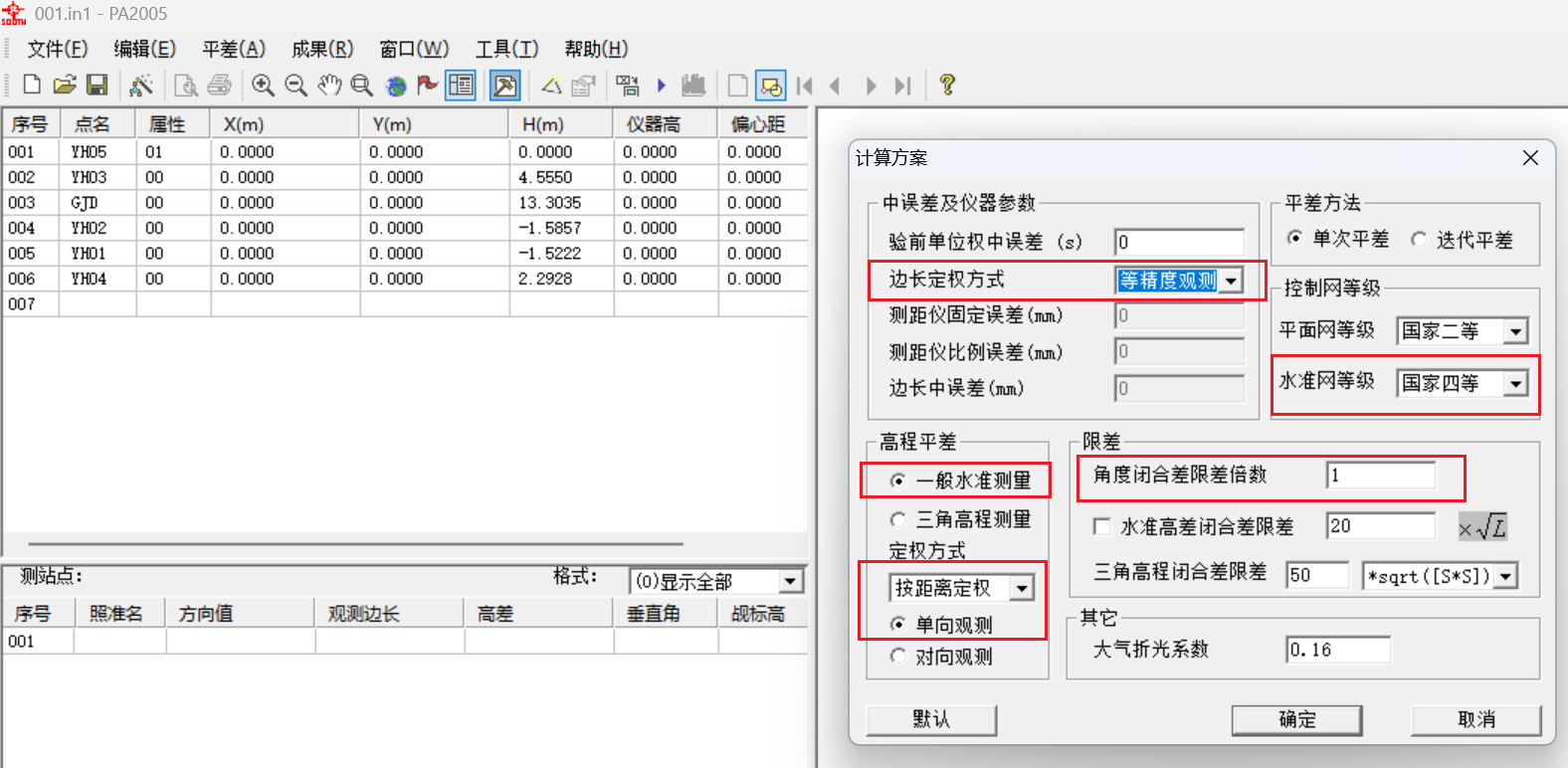Screen dimensions: 1568x768
Task: Click point name cell GJD
Action: tap(98, 203)
